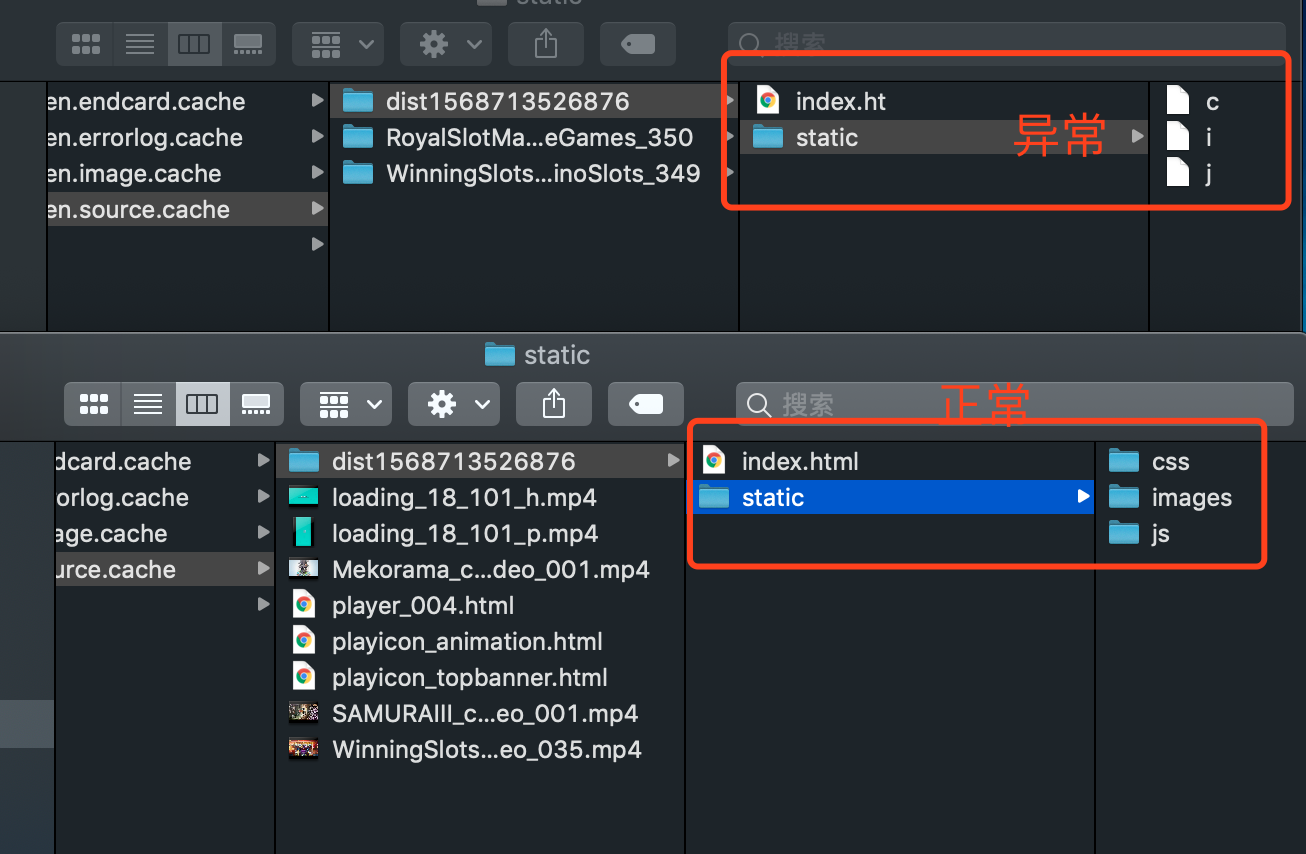
Task: Expand arrow next to en.source.cache
Action: [317, 209]
